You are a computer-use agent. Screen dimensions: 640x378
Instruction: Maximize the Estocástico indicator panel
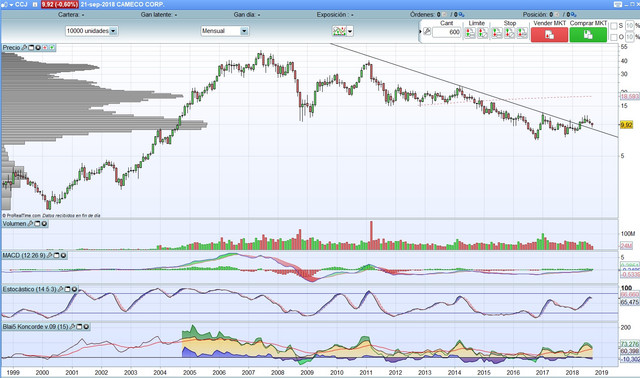[68, 289]
